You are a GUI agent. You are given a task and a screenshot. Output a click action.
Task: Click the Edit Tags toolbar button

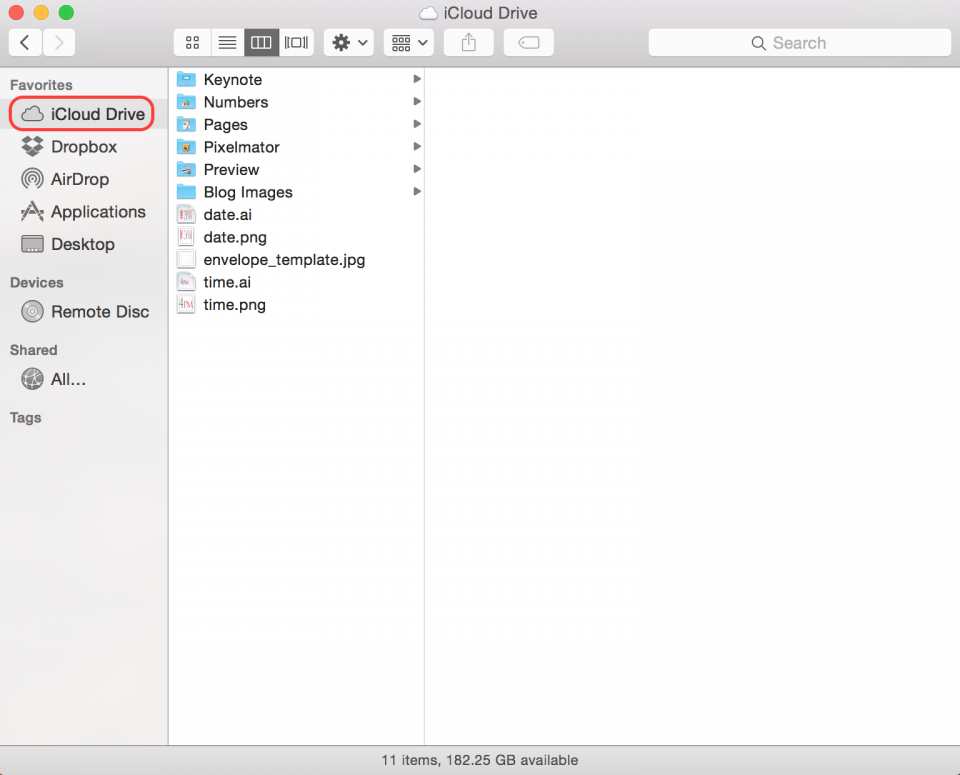(528, 42)
